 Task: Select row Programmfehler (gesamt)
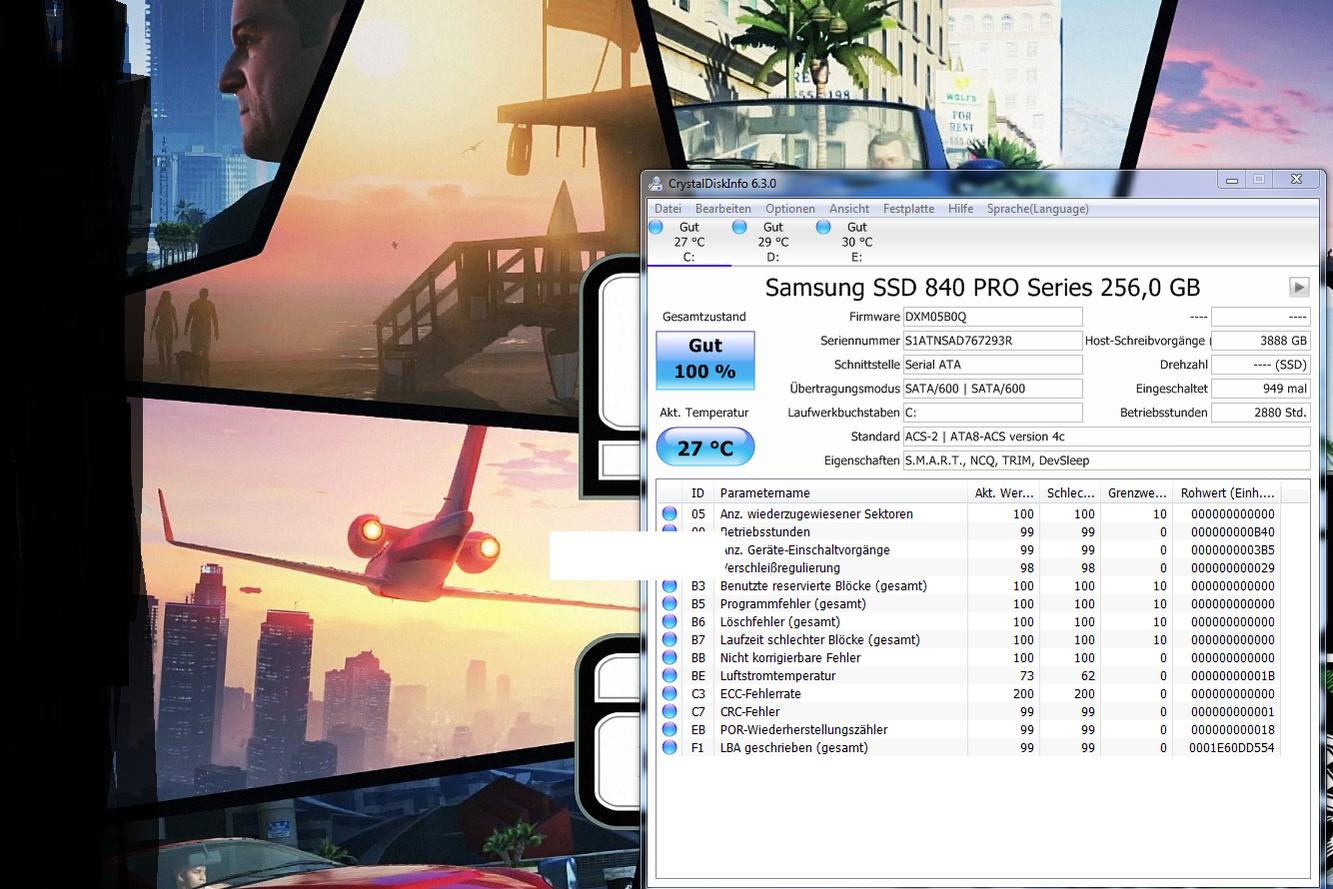(968, 604)
